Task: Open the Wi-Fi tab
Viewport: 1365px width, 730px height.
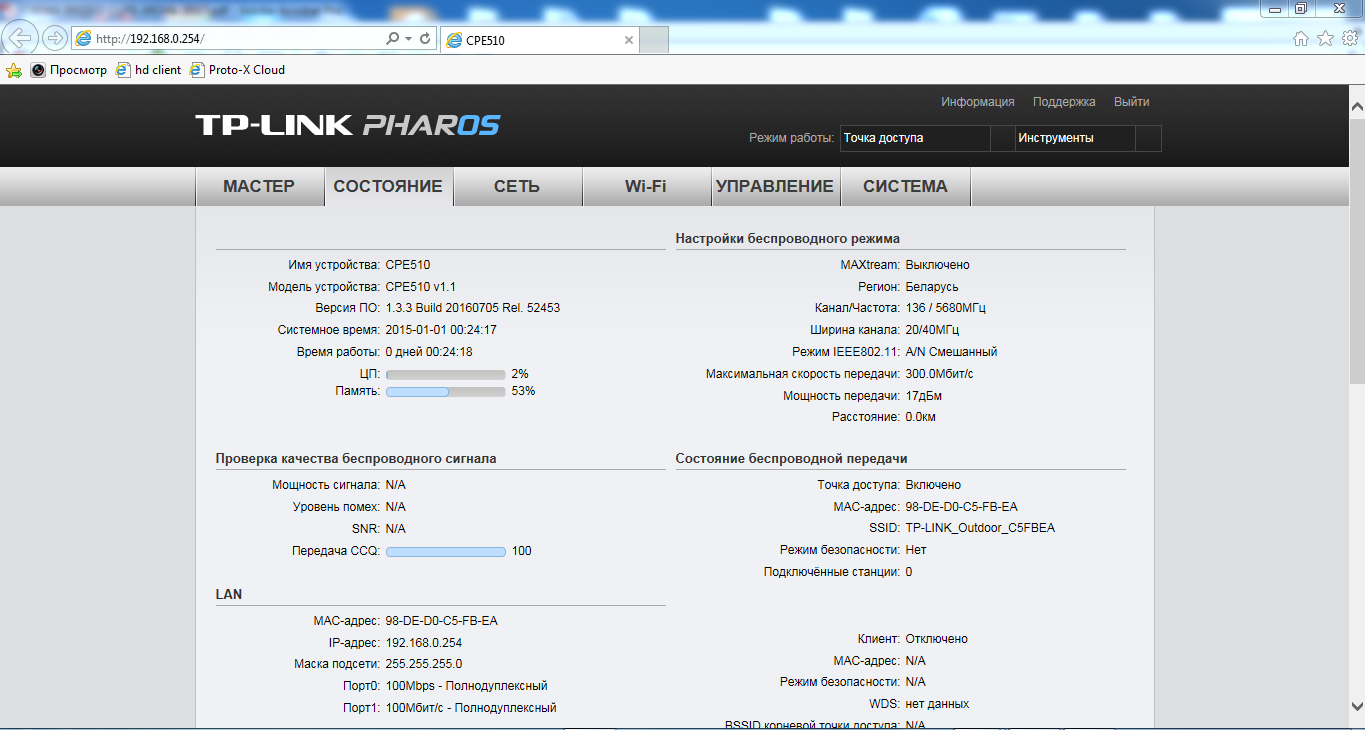Action: click(646, 186)
